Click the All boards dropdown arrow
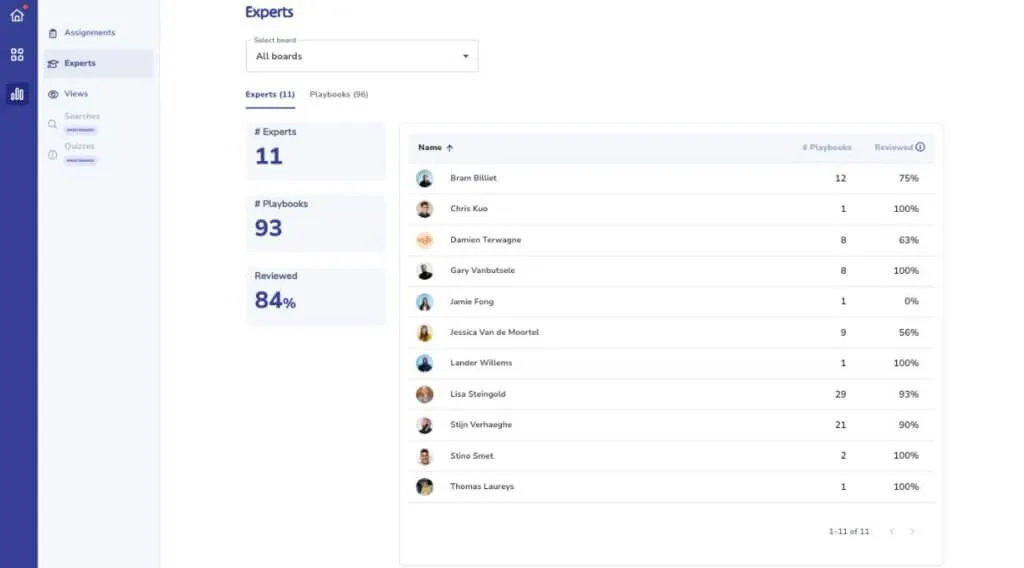 (466, 56)
